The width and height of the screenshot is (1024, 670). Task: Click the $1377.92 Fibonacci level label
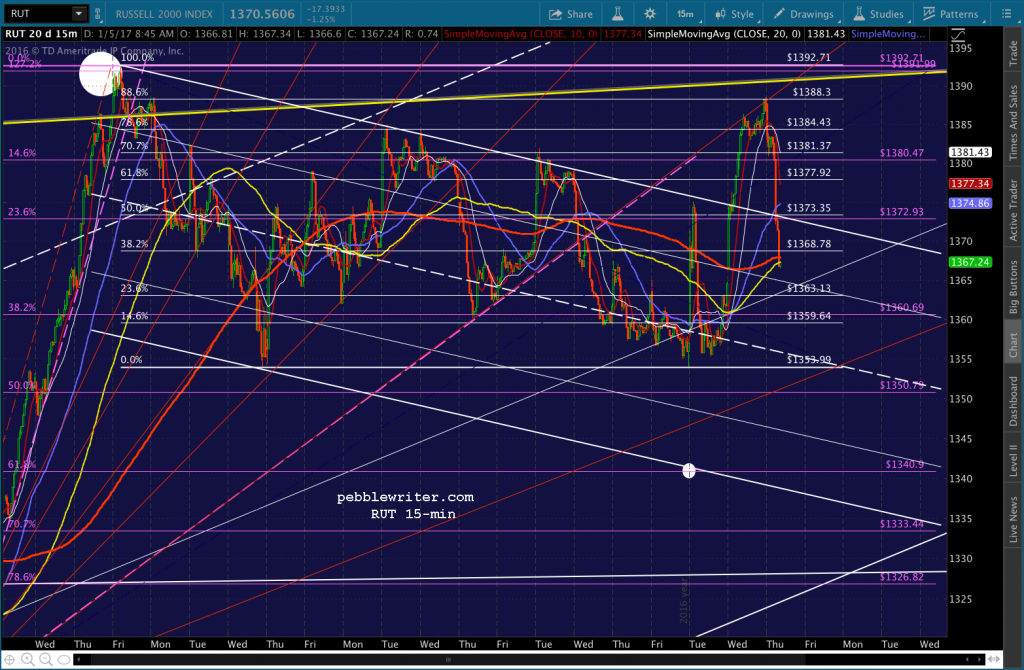pos(808,172)
